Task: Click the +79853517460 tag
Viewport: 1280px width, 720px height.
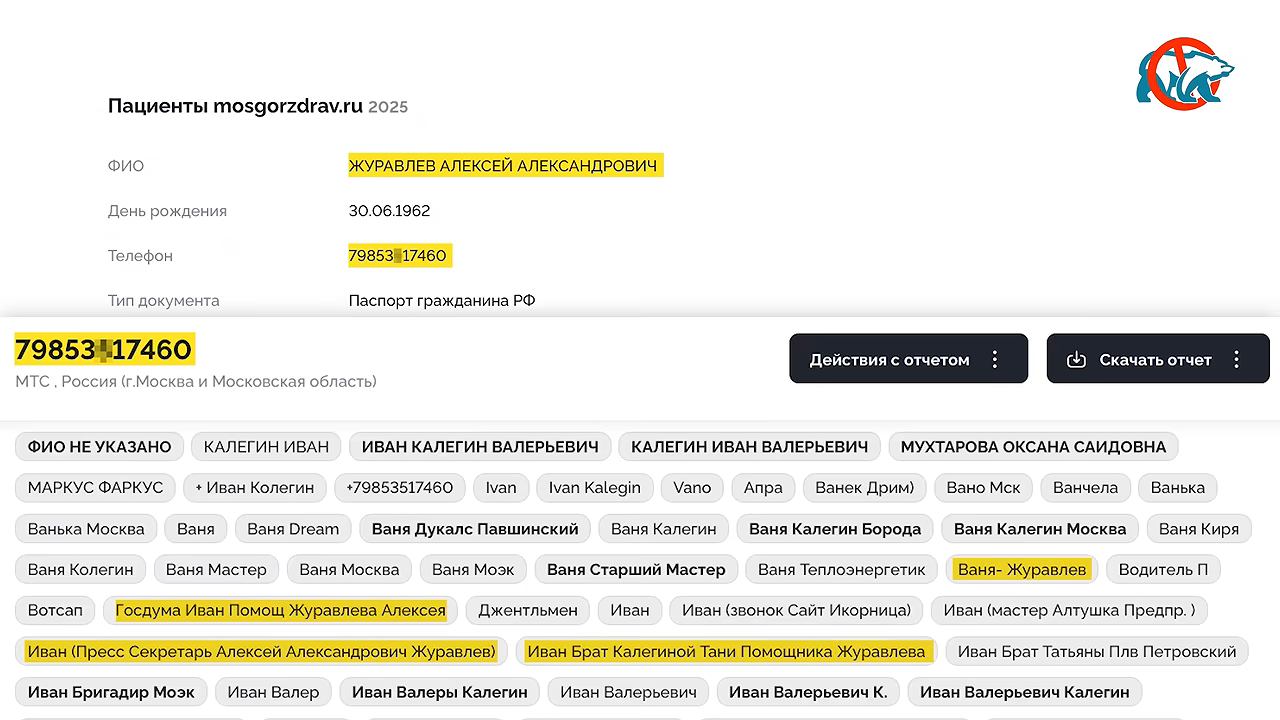Action: pyautogui.click(x=399, y=488)
